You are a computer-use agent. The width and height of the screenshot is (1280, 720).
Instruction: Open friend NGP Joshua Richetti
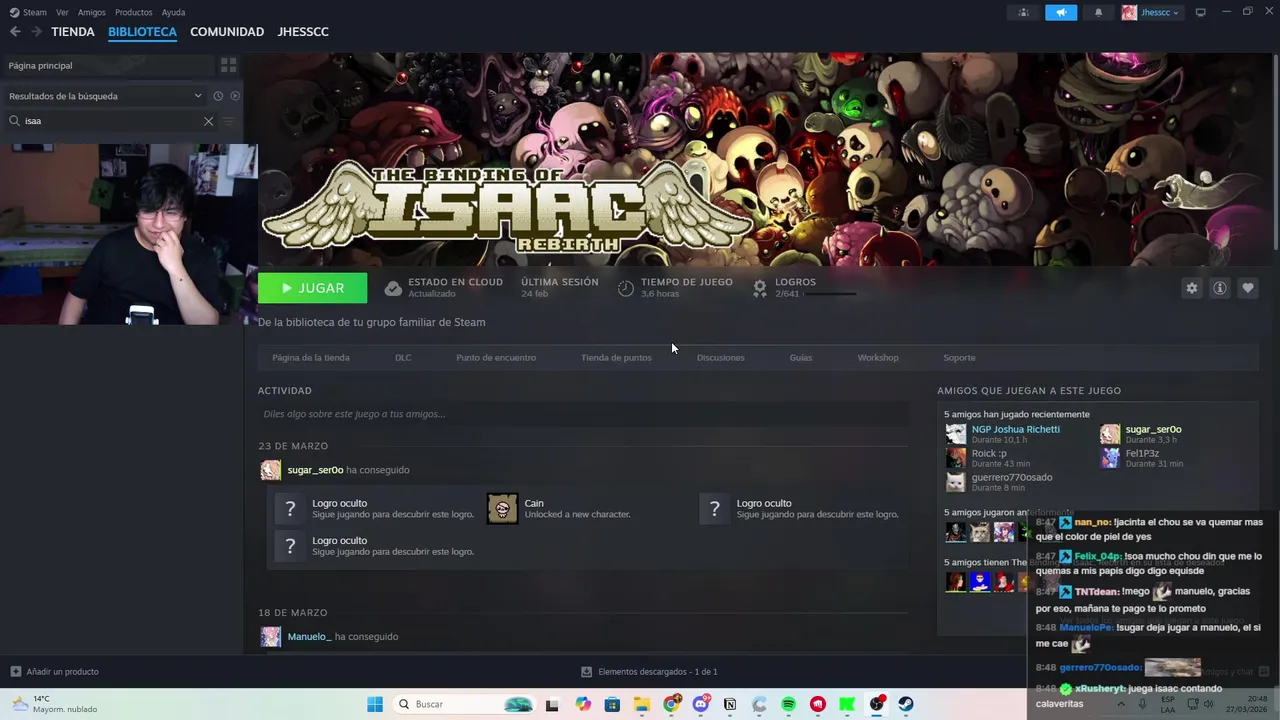pos(1015,429)
